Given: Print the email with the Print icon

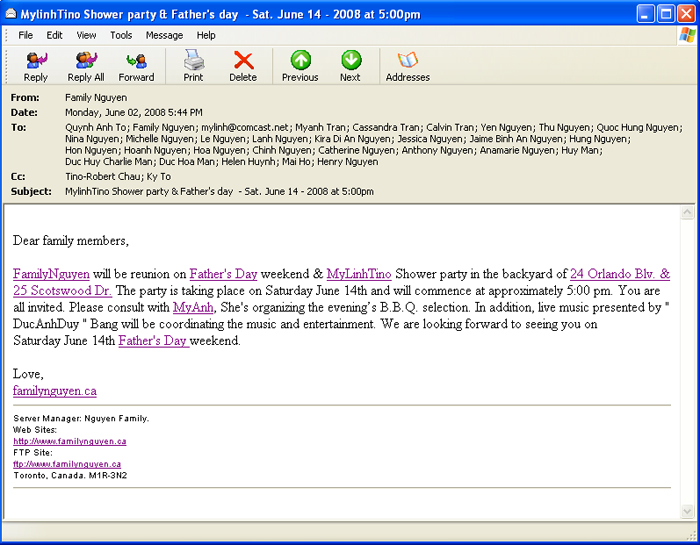Looking at the screenshot, I should 193,66.
